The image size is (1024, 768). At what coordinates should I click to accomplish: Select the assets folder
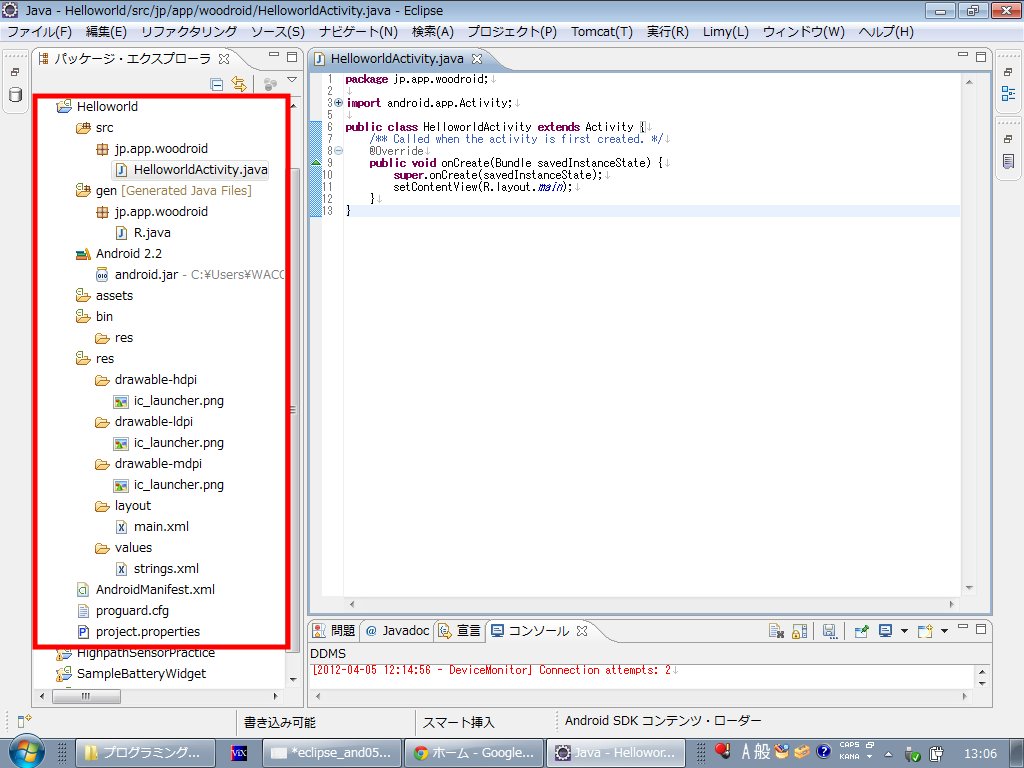(x=104, y=296)
